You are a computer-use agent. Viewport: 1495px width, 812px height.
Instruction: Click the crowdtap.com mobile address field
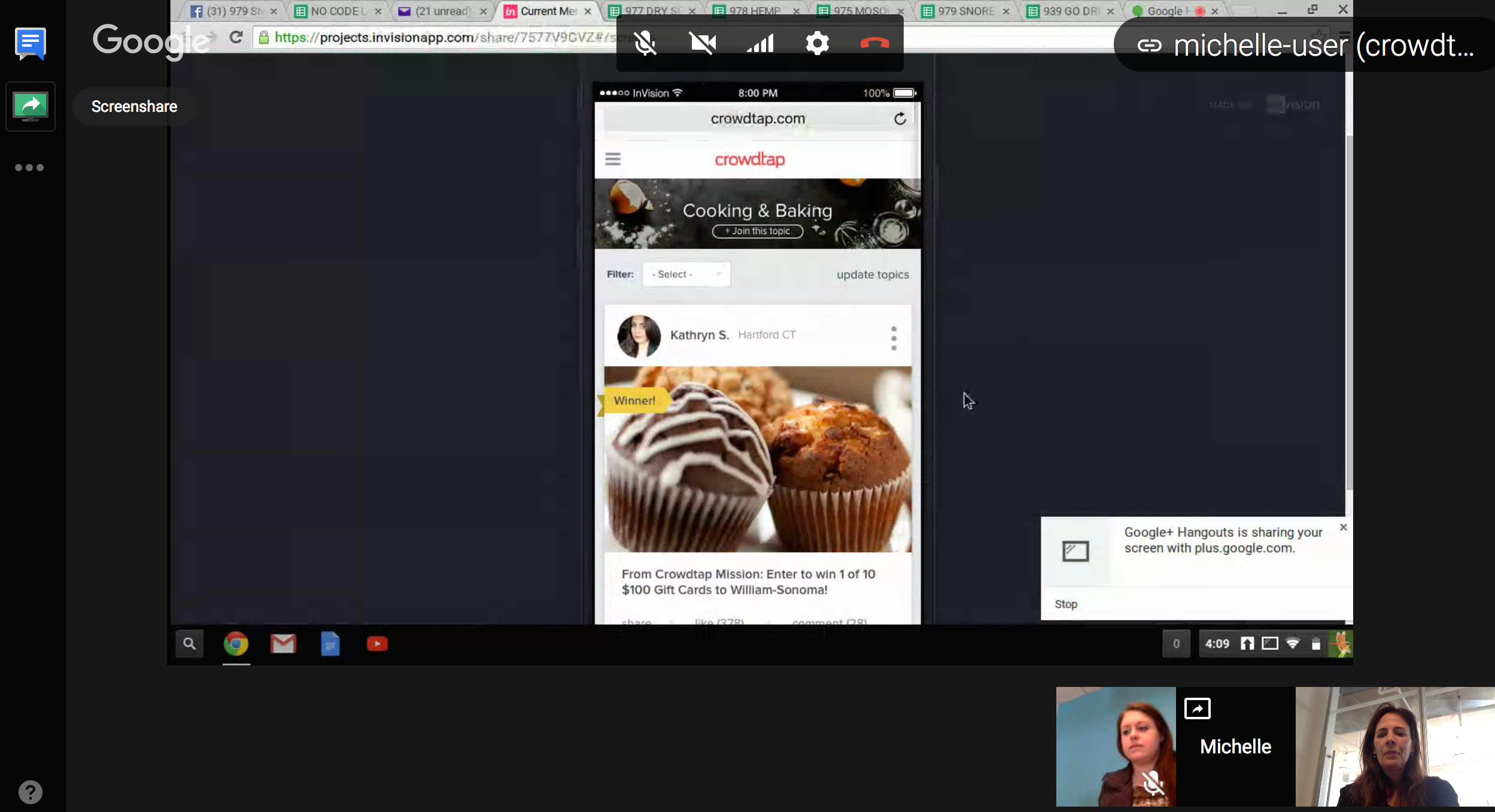(758, 118)
